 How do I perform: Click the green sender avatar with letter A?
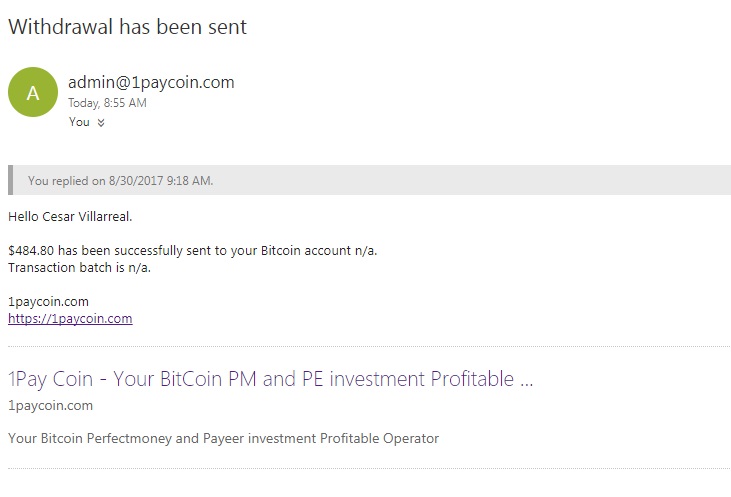(33, 93)
